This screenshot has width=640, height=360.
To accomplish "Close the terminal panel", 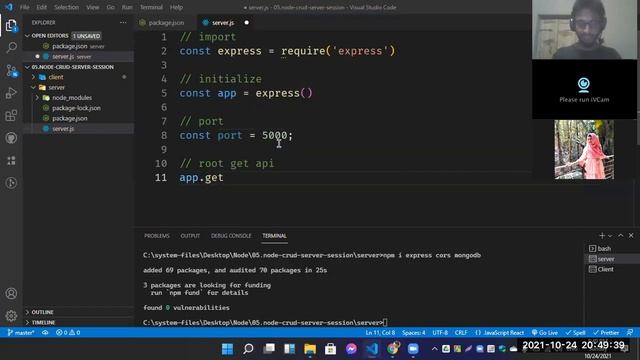I will 631,236.
